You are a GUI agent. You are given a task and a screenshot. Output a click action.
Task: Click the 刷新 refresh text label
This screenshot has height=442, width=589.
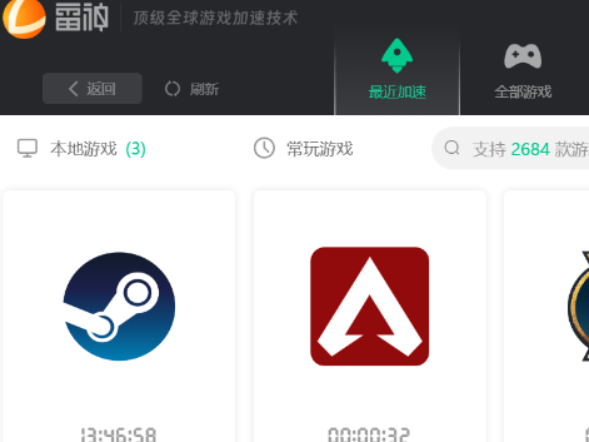[204, 89]
